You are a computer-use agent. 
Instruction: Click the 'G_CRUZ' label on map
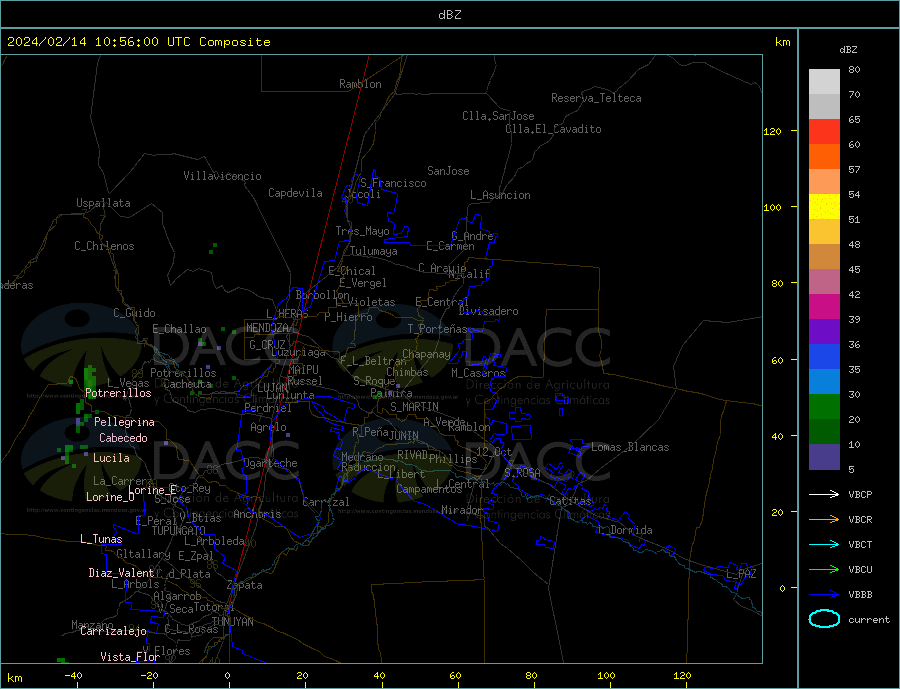(x=267, y=345)
